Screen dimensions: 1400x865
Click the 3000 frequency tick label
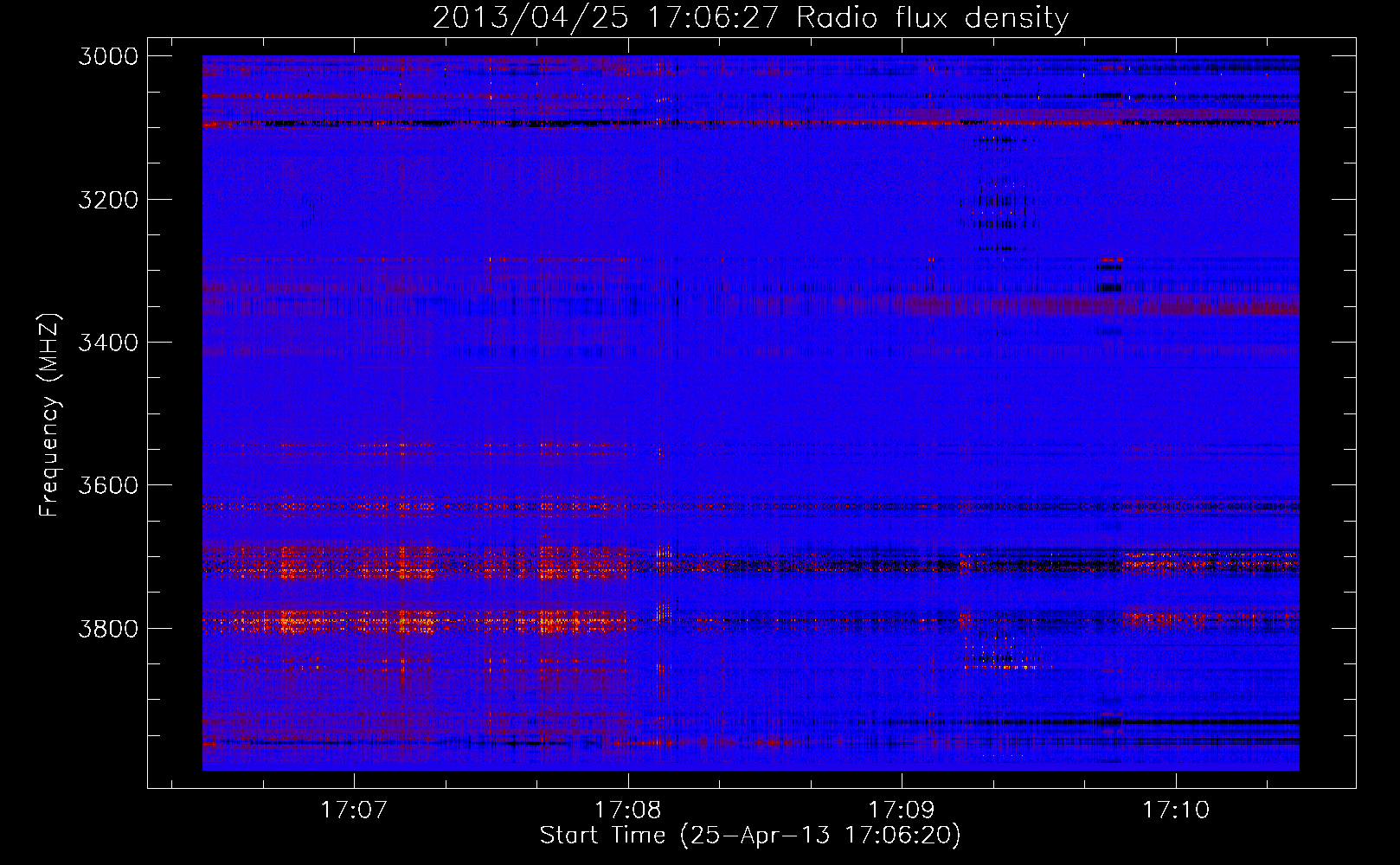pos(108,56)
